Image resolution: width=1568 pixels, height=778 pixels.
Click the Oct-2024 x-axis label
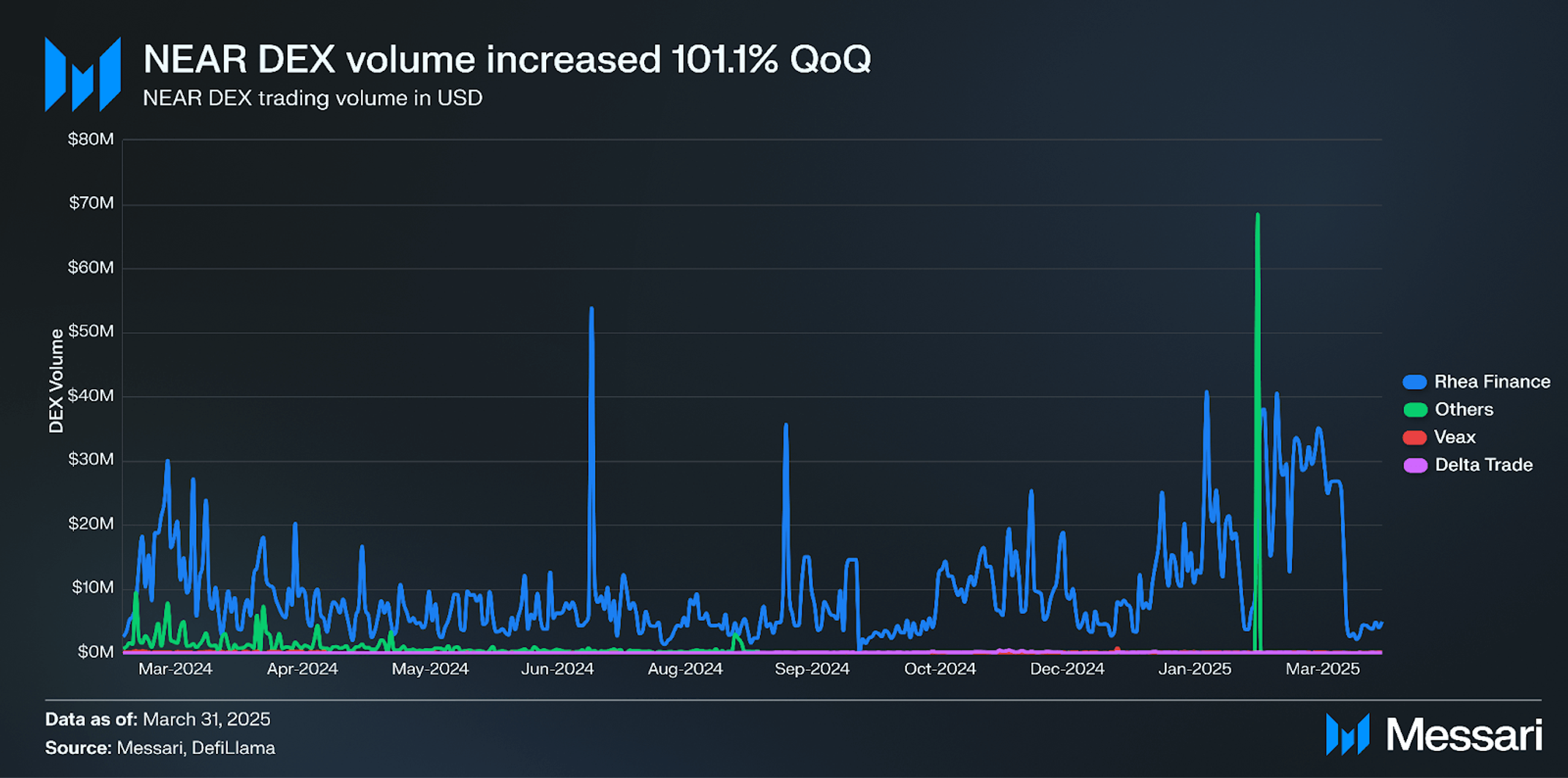tap(940, 669)
